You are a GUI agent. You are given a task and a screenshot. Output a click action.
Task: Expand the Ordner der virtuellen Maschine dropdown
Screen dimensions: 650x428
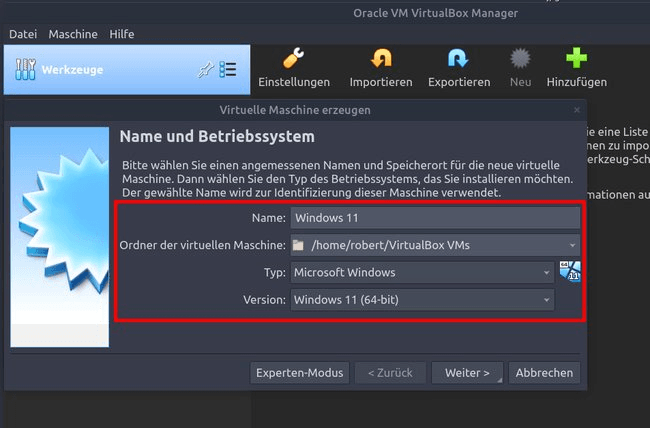click(x=573, y=245)
